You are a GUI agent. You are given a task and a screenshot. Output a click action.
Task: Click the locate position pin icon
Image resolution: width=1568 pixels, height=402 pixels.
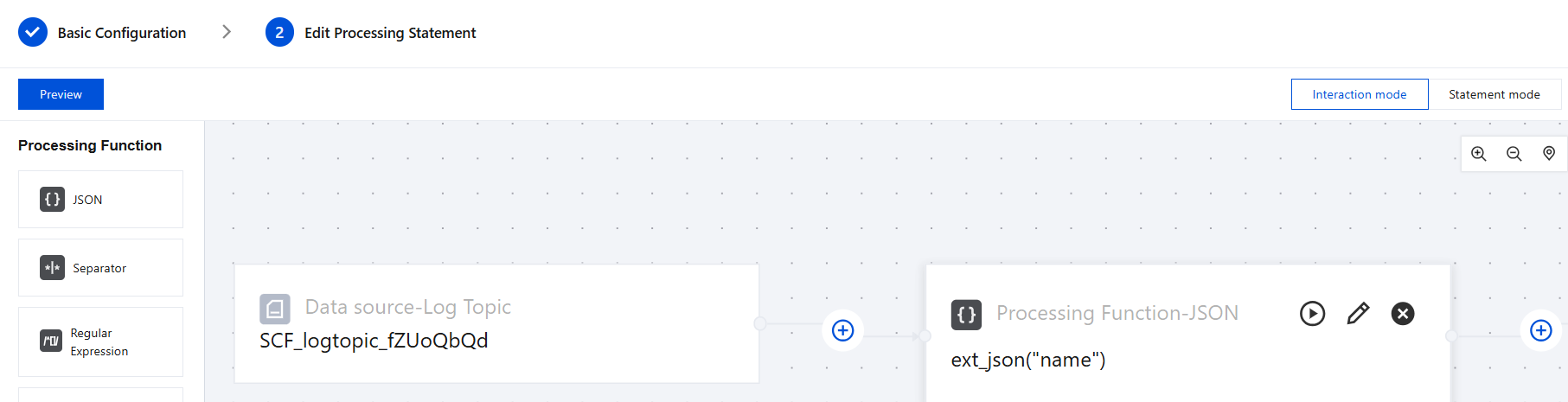1549,154
